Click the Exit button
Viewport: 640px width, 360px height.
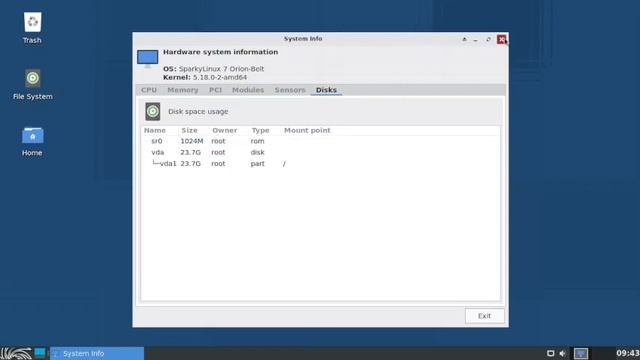[484, 316]
